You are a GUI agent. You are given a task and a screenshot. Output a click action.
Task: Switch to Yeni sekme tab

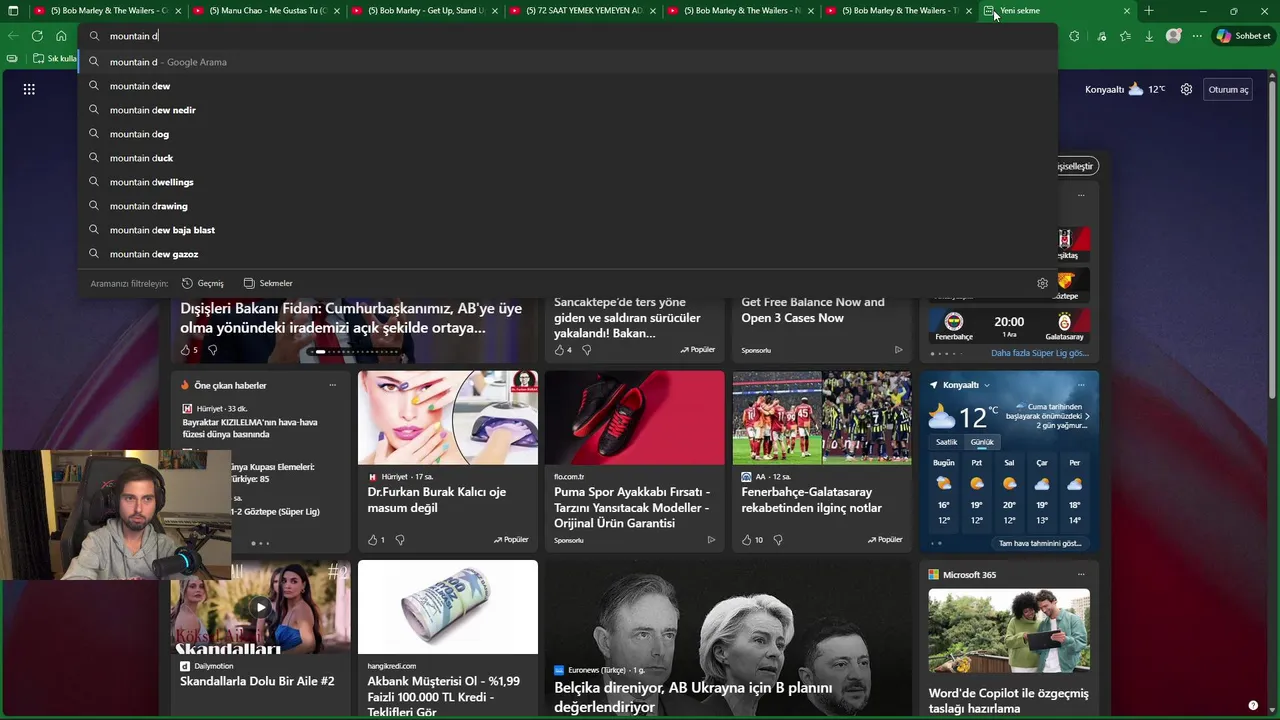[x=1057, y=11]
